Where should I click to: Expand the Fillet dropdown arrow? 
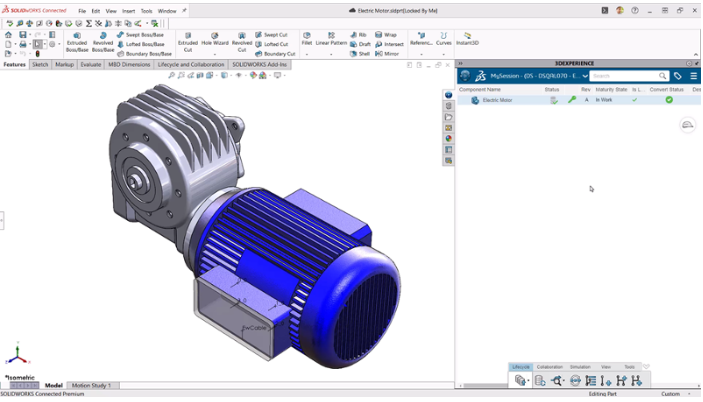coord(307,54)
